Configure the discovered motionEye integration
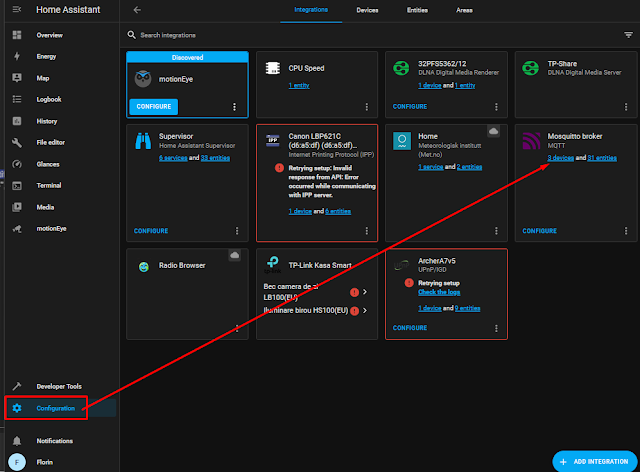This screenshot has width=640, height=472. pyautogui.click(x=154, y=107)
